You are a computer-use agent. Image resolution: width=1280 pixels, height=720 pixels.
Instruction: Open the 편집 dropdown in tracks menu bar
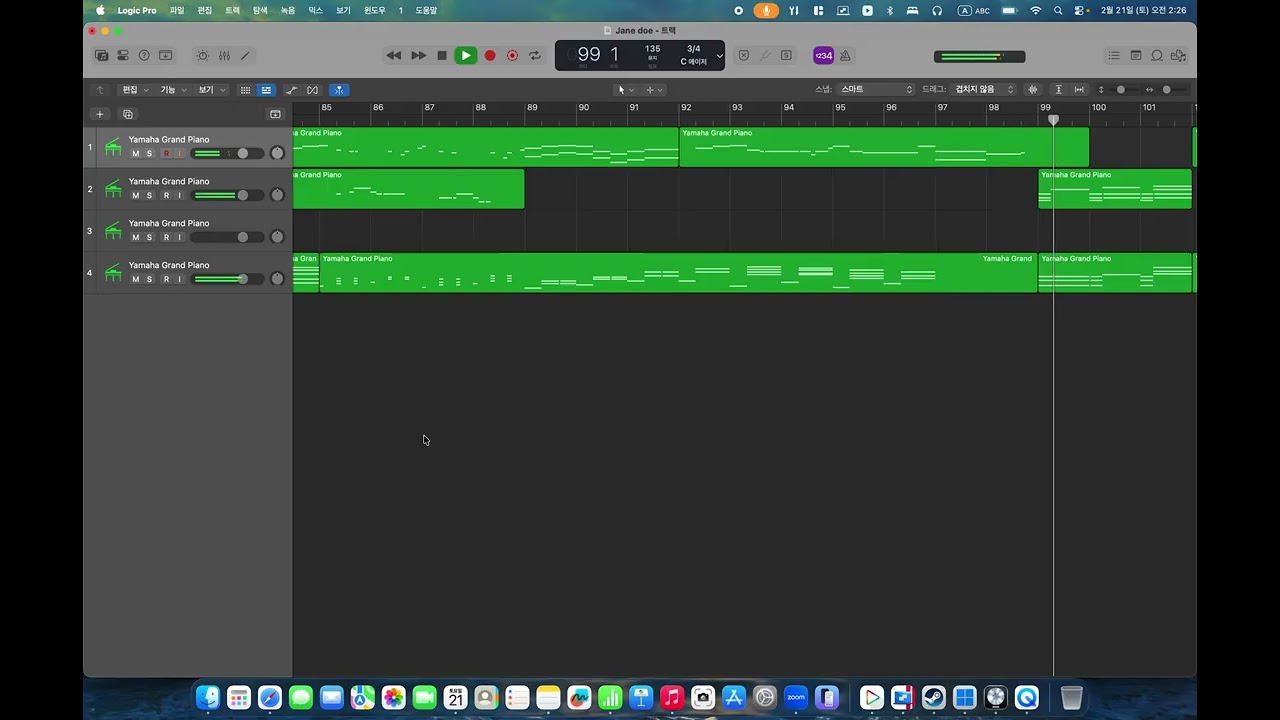(x=135, y=90)
